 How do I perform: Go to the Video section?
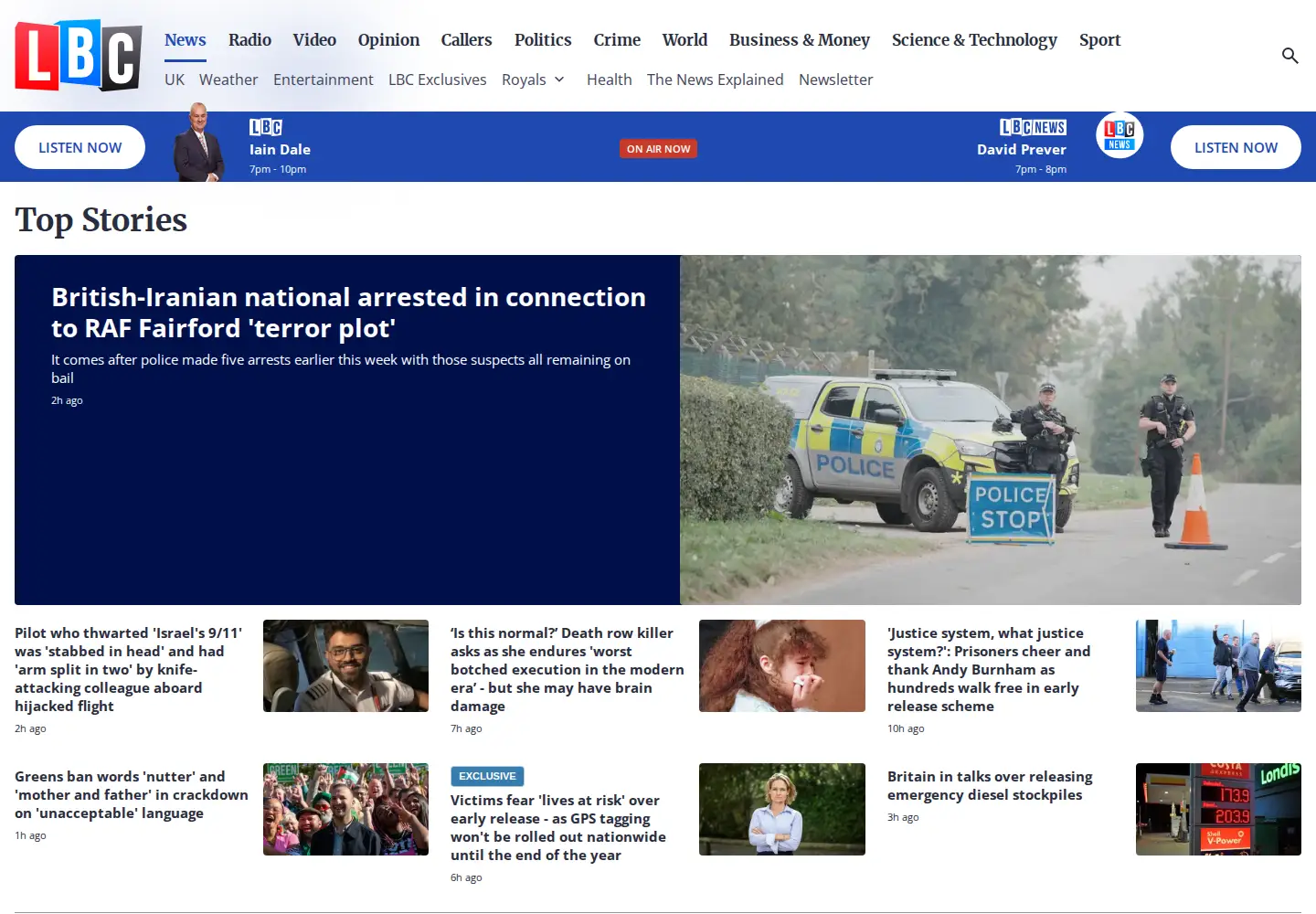[x=314, y=40]
